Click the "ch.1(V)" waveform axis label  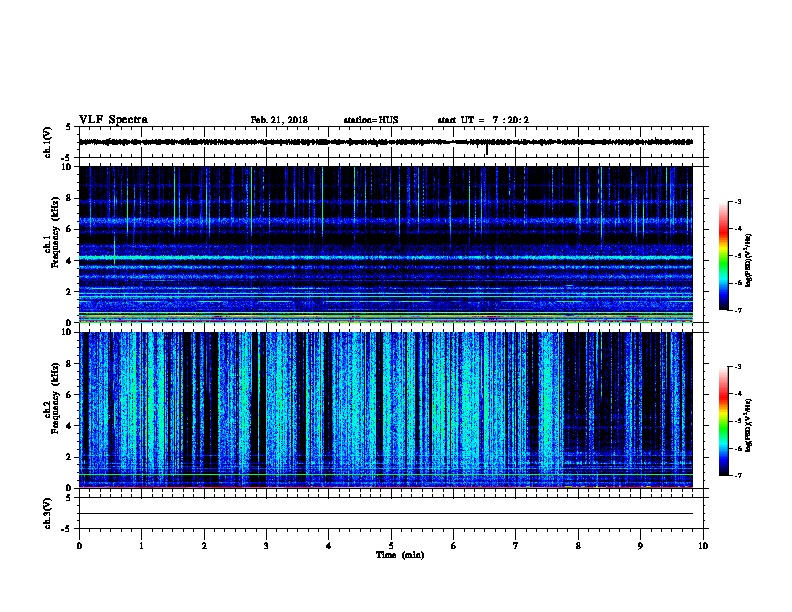click(47, 142)
